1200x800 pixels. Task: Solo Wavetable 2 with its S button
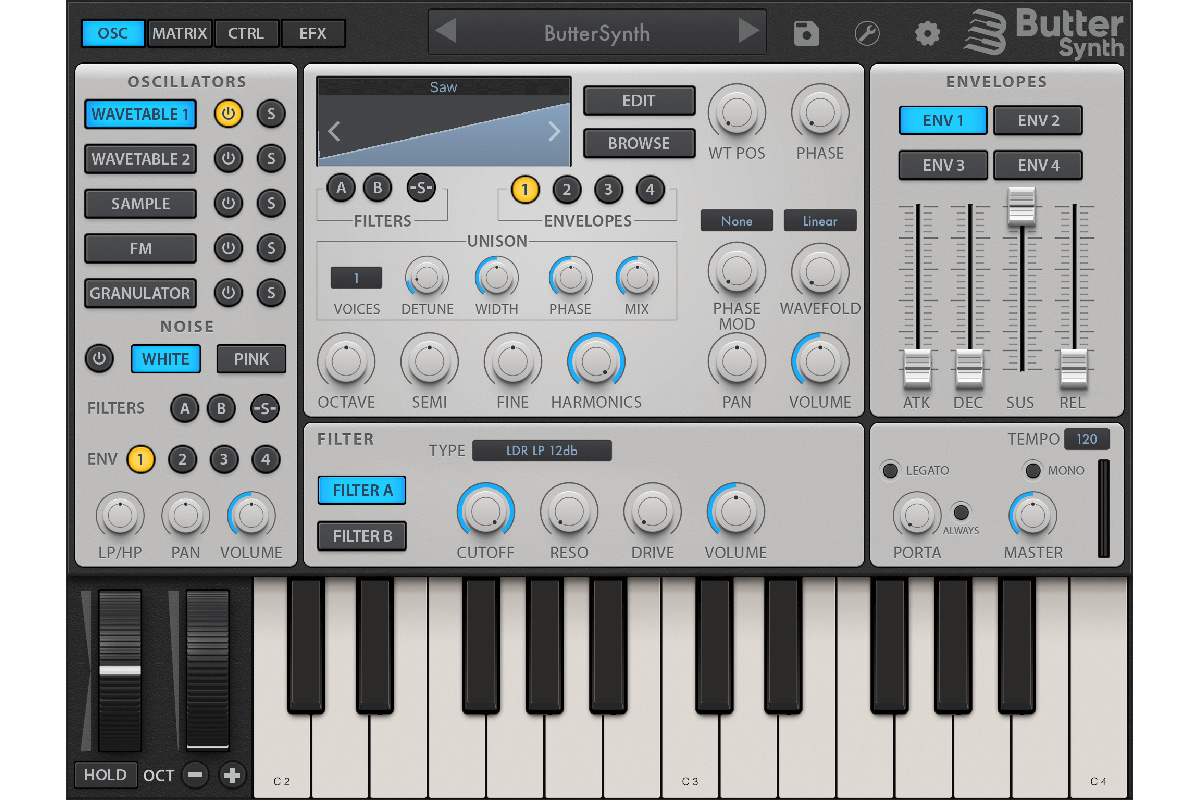click(271, 158)
